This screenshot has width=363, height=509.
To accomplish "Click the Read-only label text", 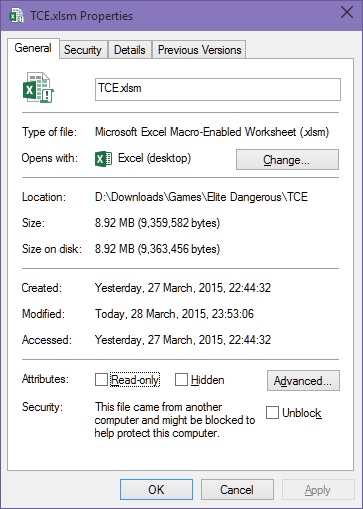I will pos(135,380).
